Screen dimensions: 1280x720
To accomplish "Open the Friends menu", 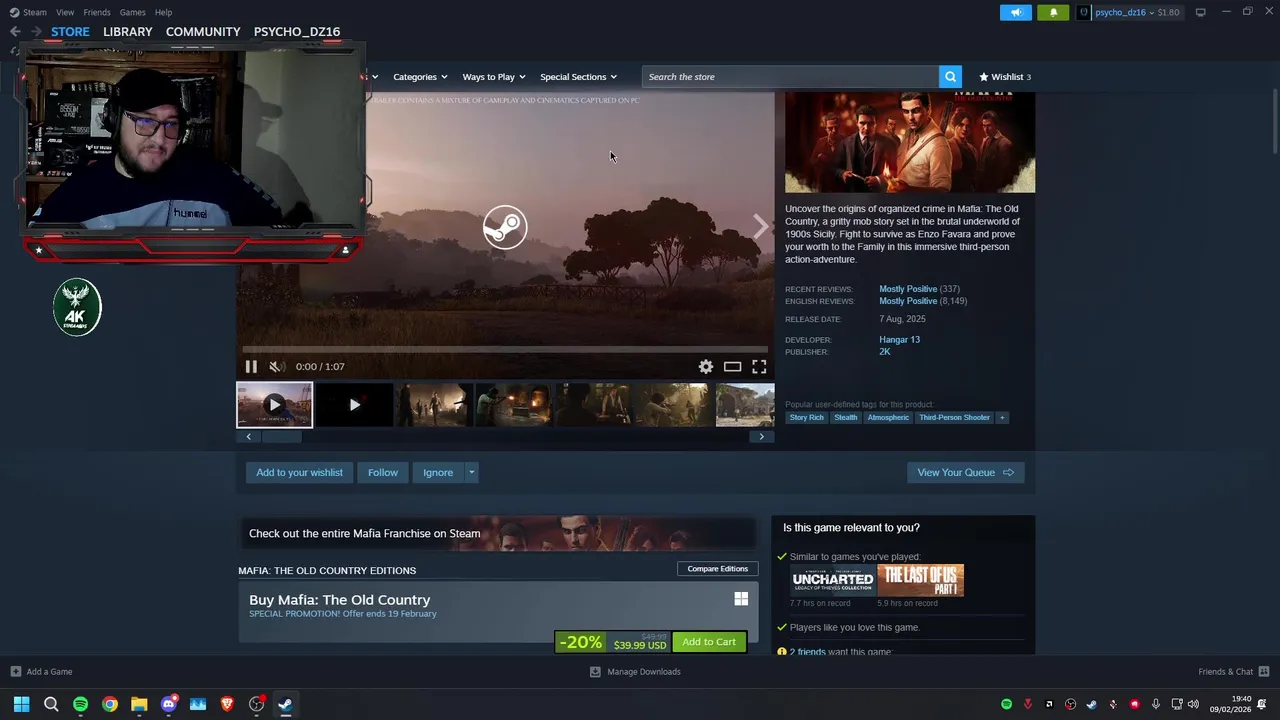I will pos(97,12).
